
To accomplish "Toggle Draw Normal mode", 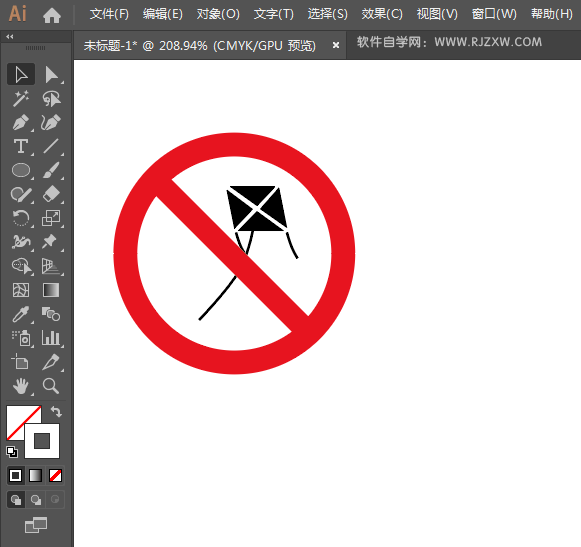I will 16,500.
